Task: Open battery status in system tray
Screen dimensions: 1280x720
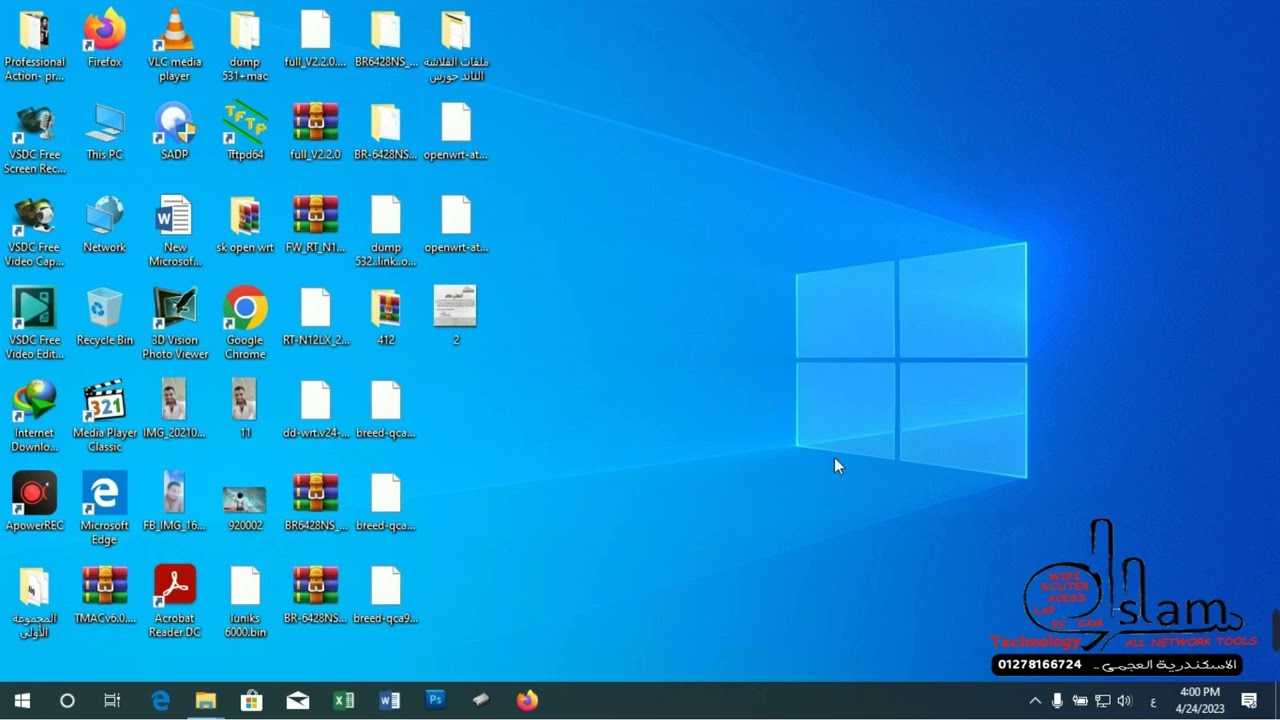Action: click(x=1080, y=701)
